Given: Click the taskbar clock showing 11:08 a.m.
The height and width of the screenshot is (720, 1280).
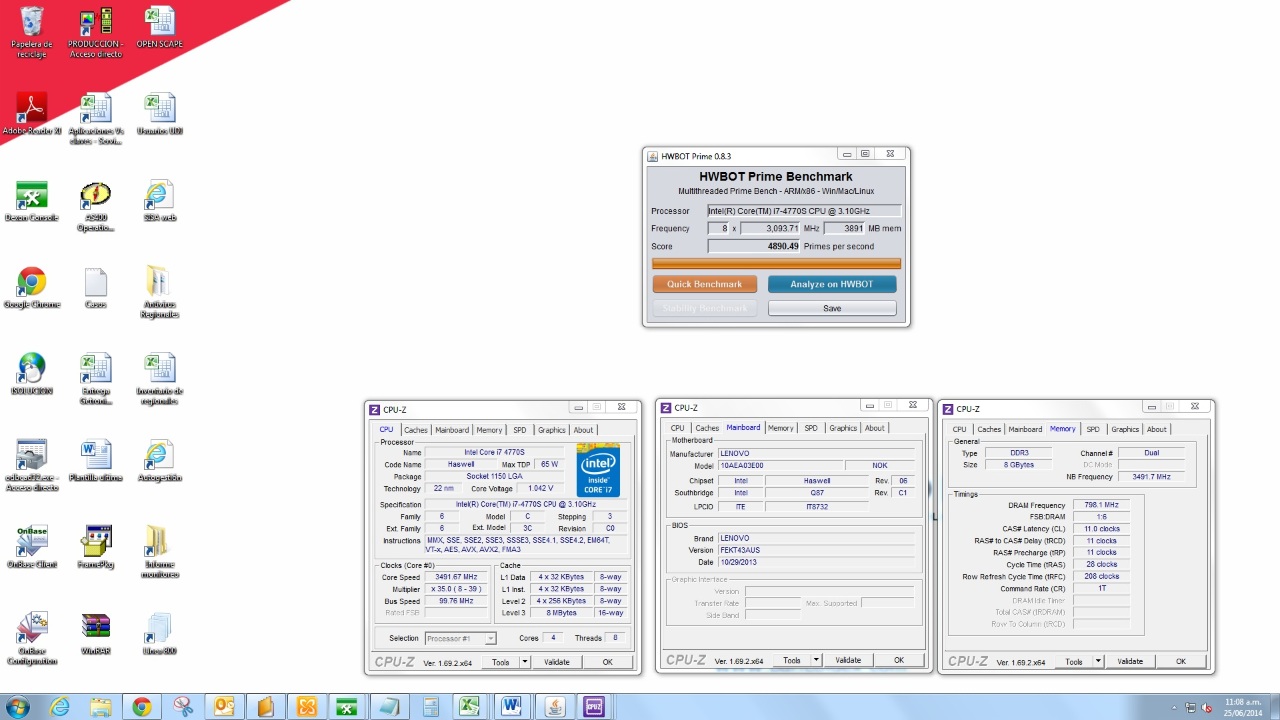Looking at the screenshot, I should coord(1243,707).
